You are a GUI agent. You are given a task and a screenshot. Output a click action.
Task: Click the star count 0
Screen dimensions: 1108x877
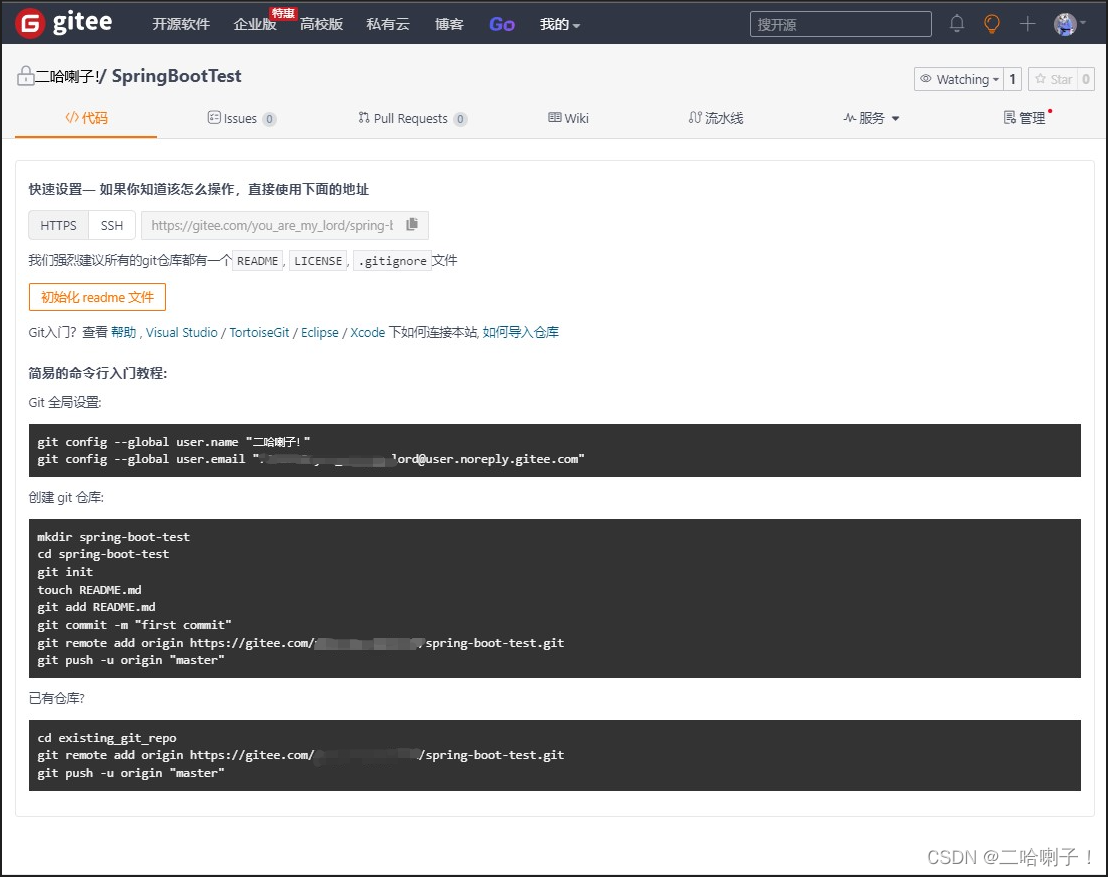coord(1086,79)
